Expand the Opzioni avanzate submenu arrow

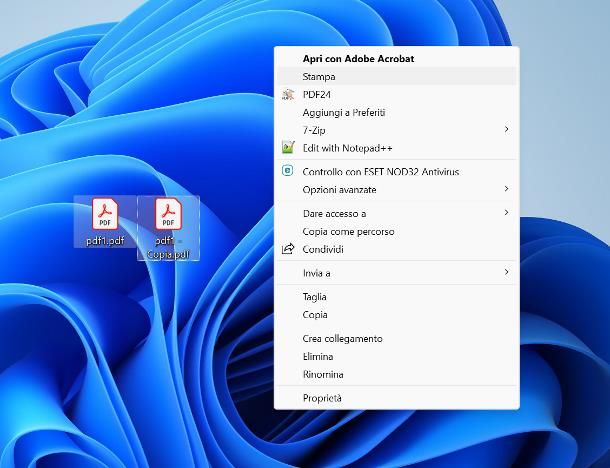506,189
